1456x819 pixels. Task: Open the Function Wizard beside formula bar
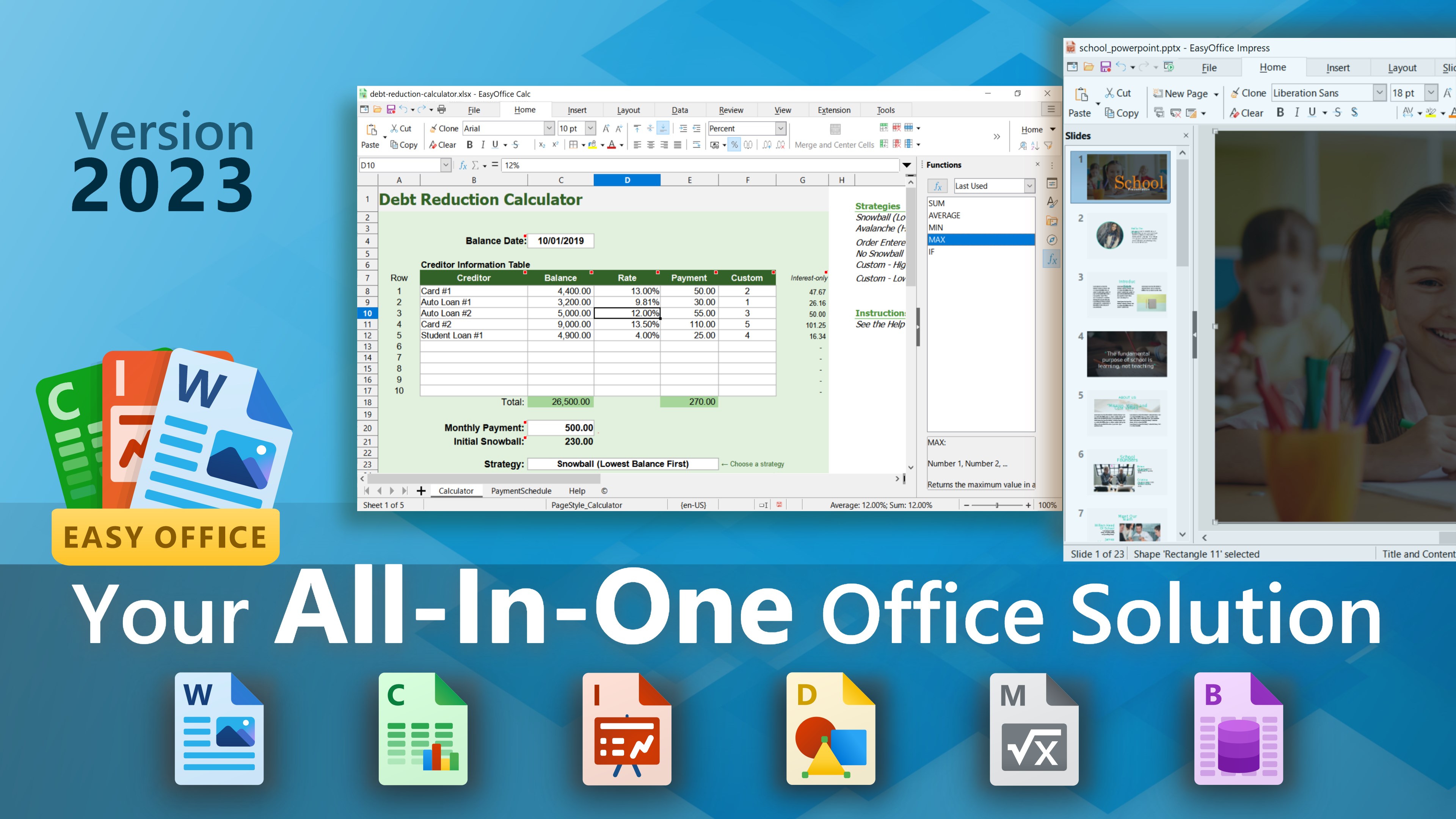(x=463, y=165)
